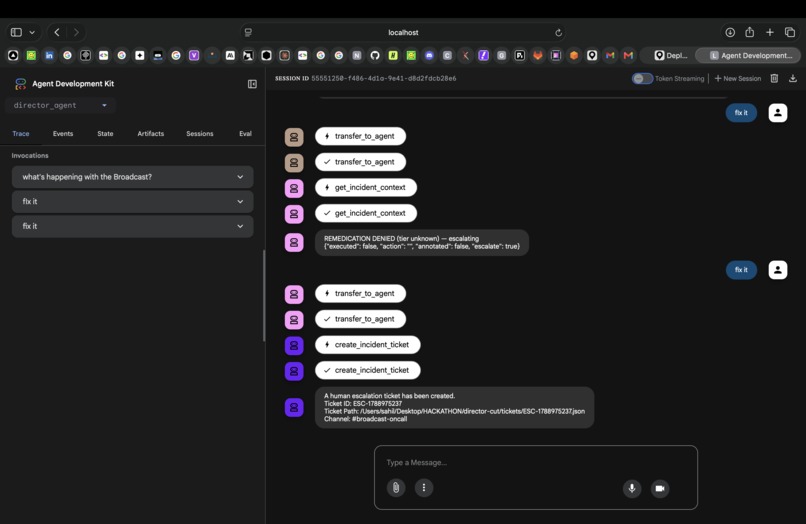Open the create_incident_ticket response chip with checkmark
The width and height of the screenshot is (806, 524).
click(x=368, y=370)
